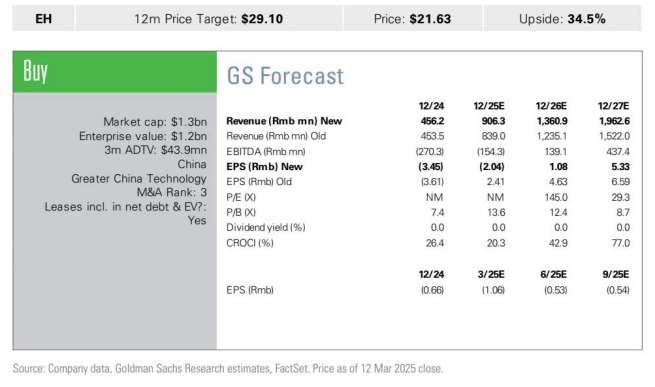The height and width of the screenshot is (387, 655).
Task: Click the Goldman Sachs source footnote
Action: point(228,369)
